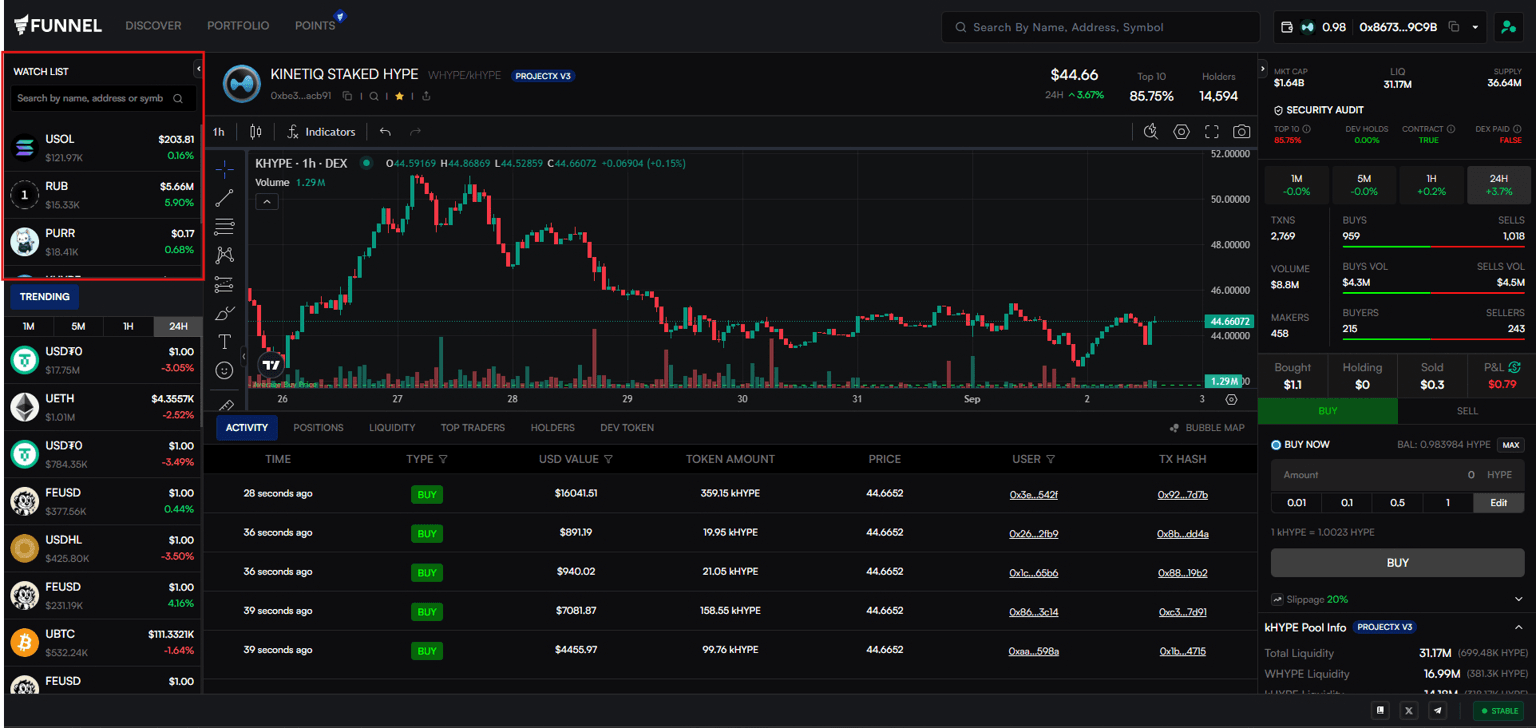Enter fullscreen chart mode
This screenshot has width=1536, height=728.
pyautogui.click(x=1211, y=132)
